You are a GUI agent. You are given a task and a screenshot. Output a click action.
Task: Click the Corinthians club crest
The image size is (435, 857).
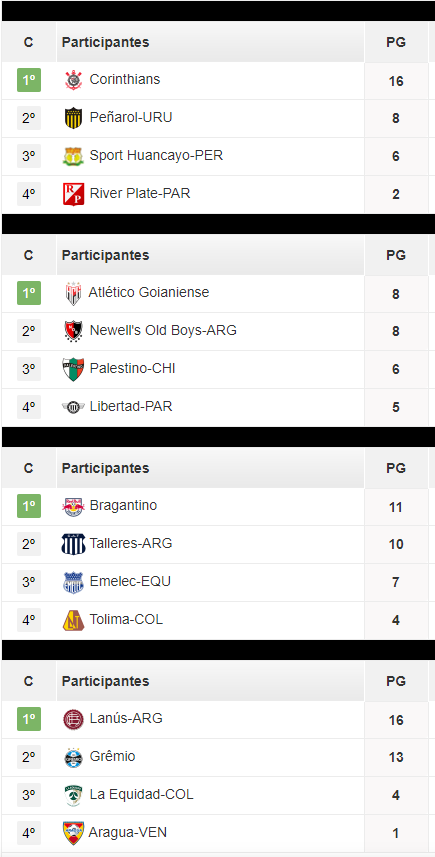(73, 80)
